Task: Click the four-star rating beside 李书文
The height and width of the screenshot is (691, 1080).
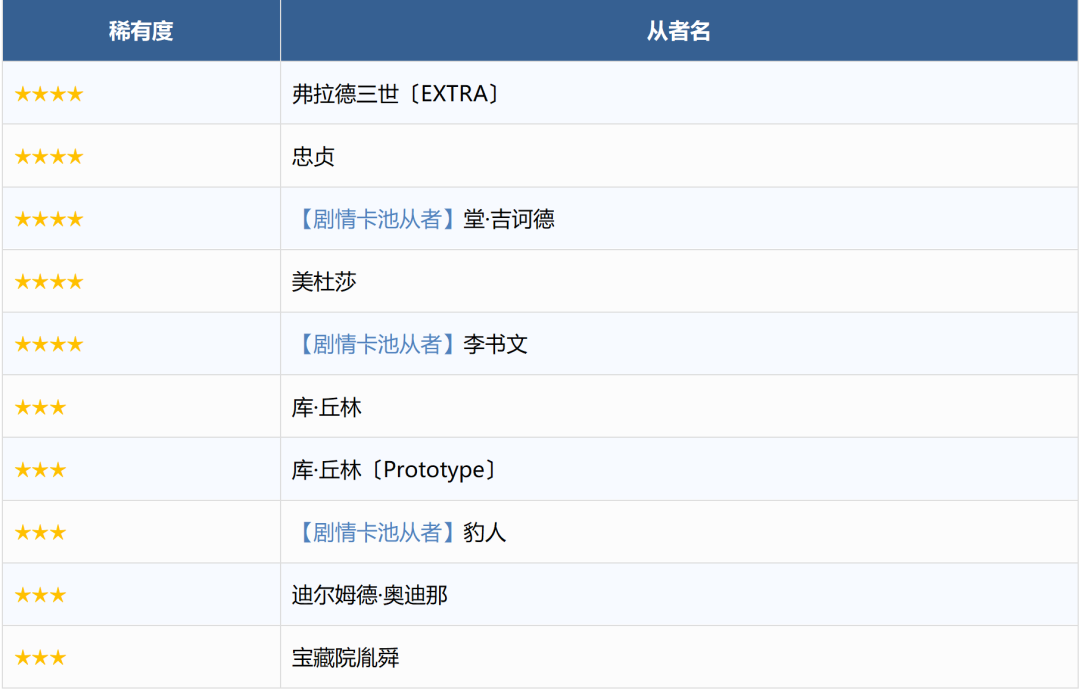Action: tap(49, 344)
